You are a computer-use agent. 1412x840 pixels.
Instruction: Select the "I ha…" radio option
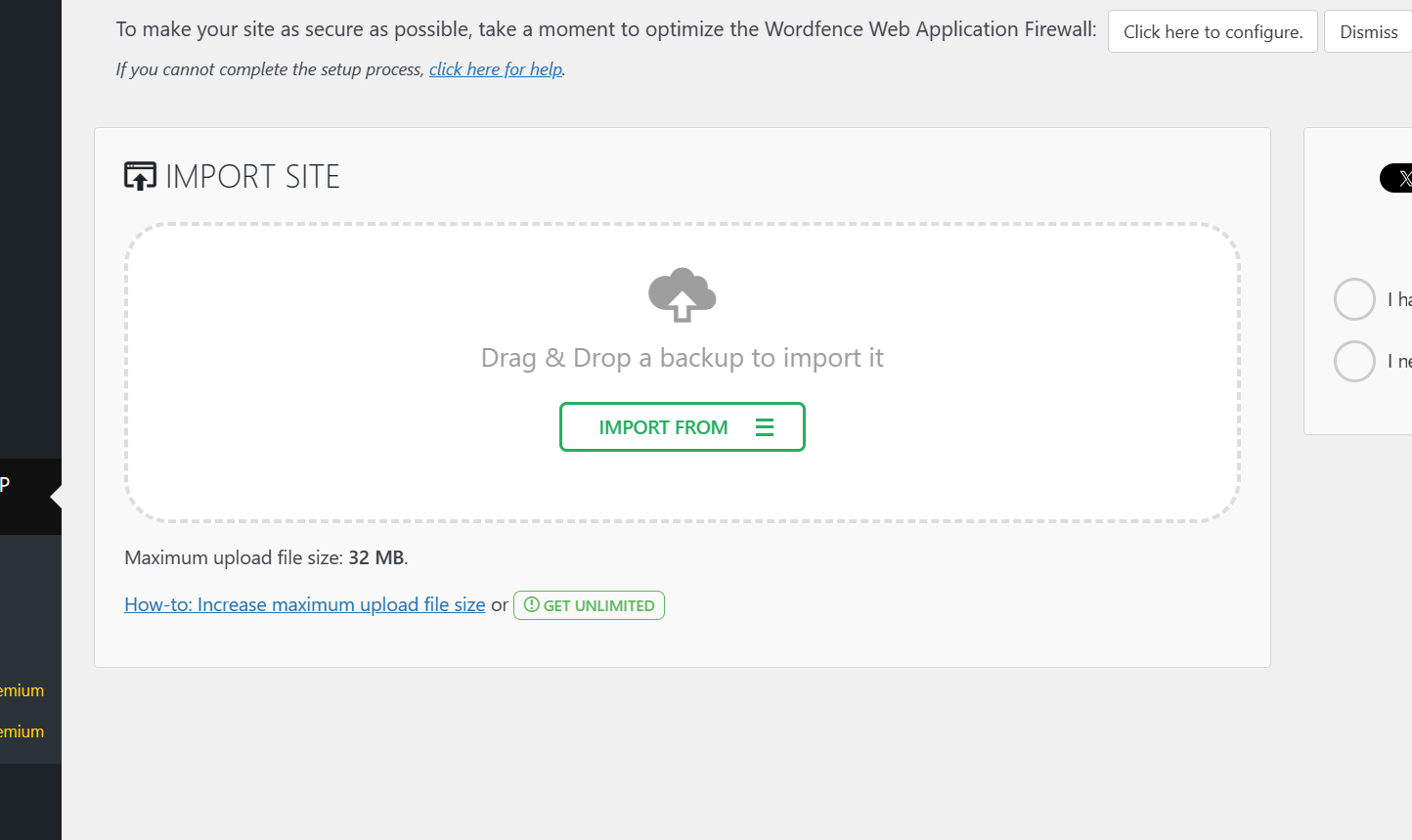coord(1354,299)
